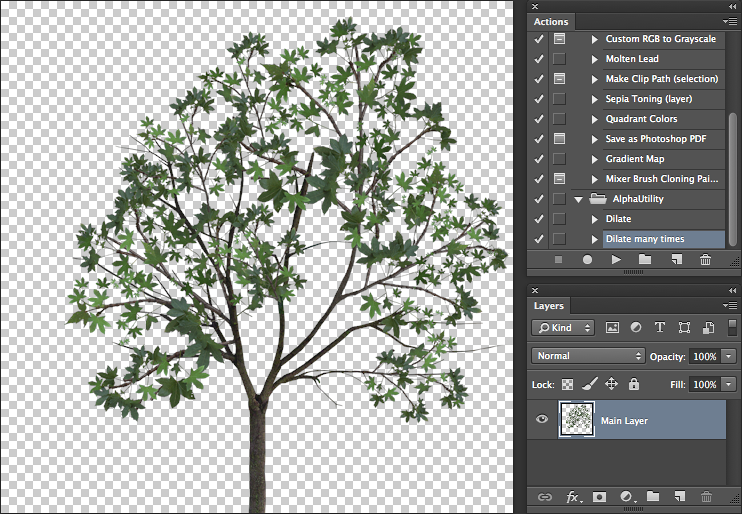Click the record action button
The image size is (742, 514).
(588, 260)
